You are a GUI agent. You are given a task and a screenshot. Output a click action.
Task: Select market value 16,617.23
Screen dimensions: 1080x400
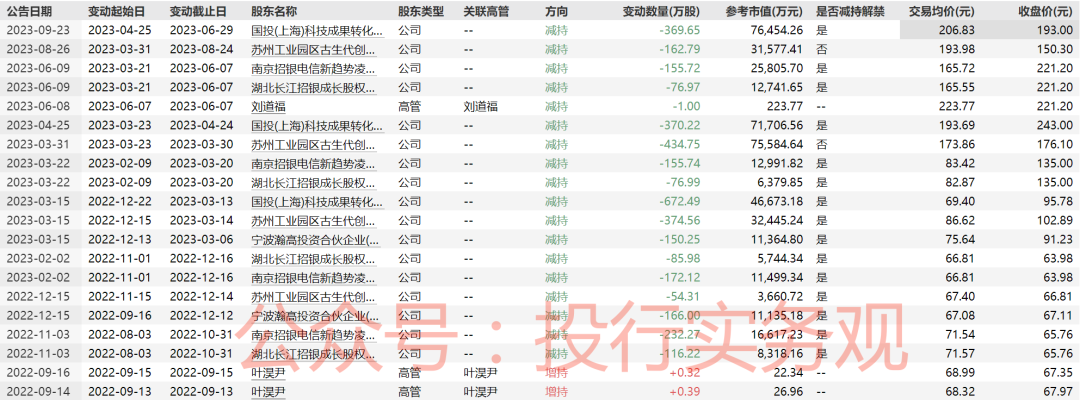(x=777, y=335)
